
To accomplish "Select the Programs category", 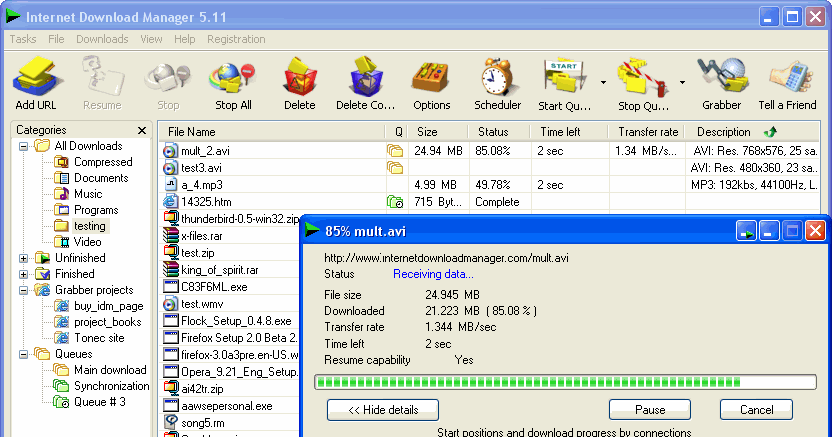I will click(x=86, y=210).
